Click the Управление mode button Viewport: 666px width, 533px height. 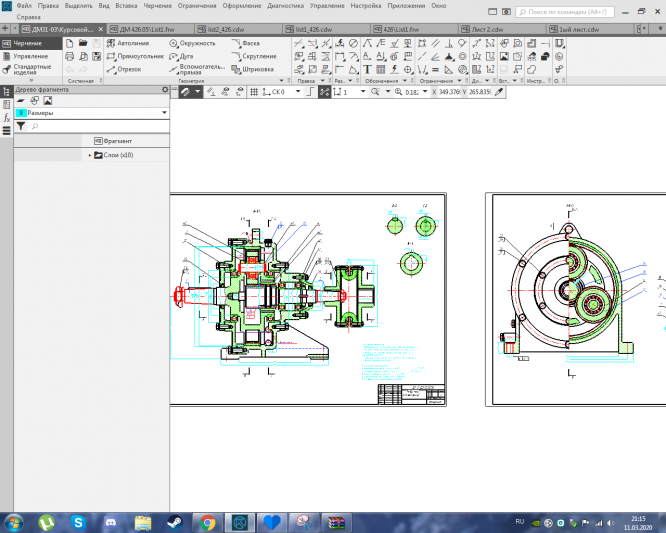click(x=28, y=57)
